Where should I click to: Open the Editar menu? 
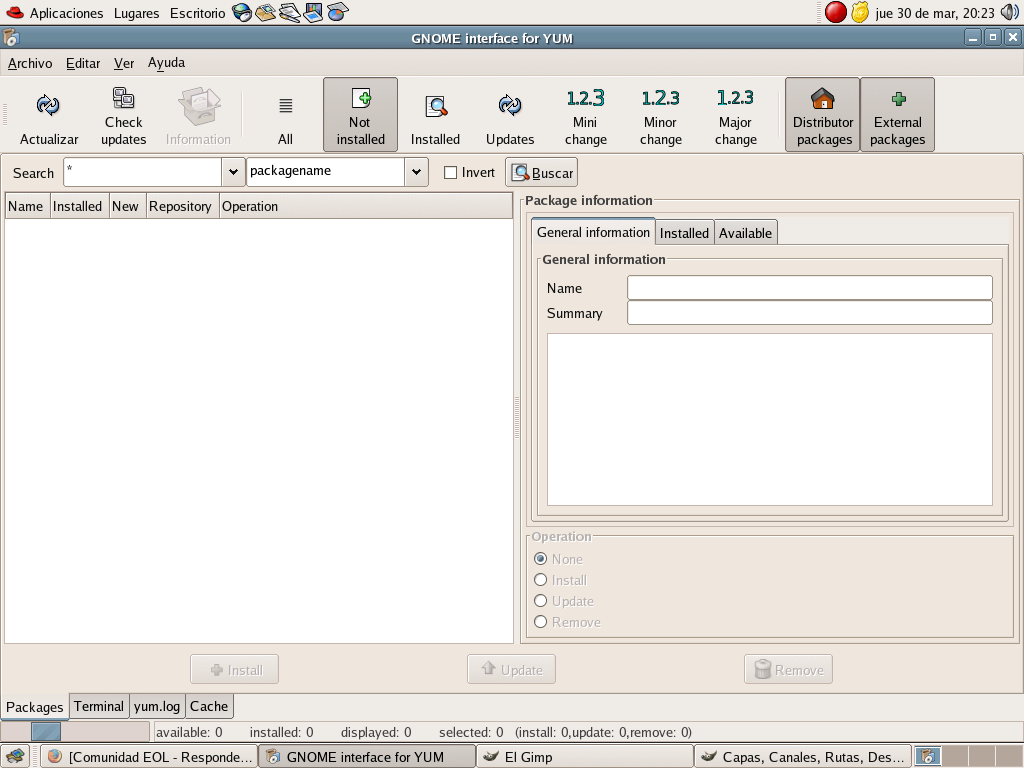pyautogui.click(x=83, y=63)
